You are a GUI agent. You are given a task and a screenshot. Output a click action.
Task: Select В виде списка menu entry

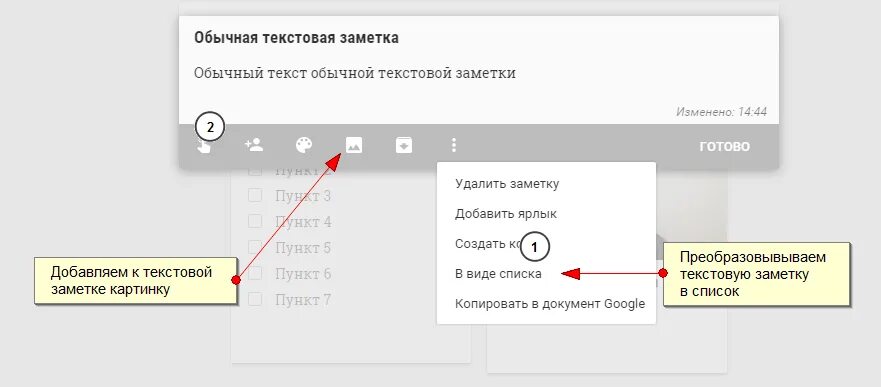pyautogui.click(x=498, y=274)
